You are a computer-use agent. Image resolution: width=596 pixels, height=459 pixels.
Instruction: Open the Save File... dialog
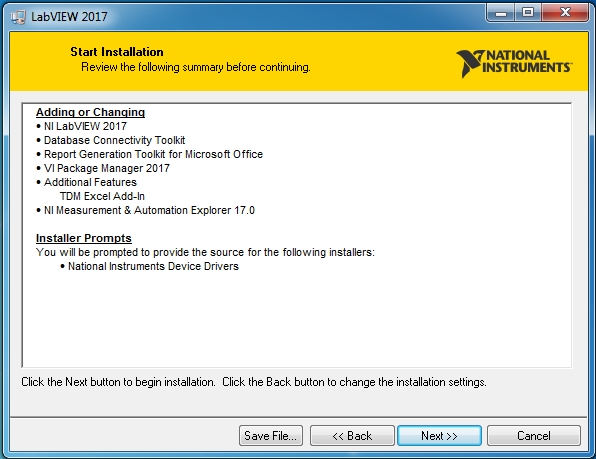pyautogui.click(x=271, y=435)
